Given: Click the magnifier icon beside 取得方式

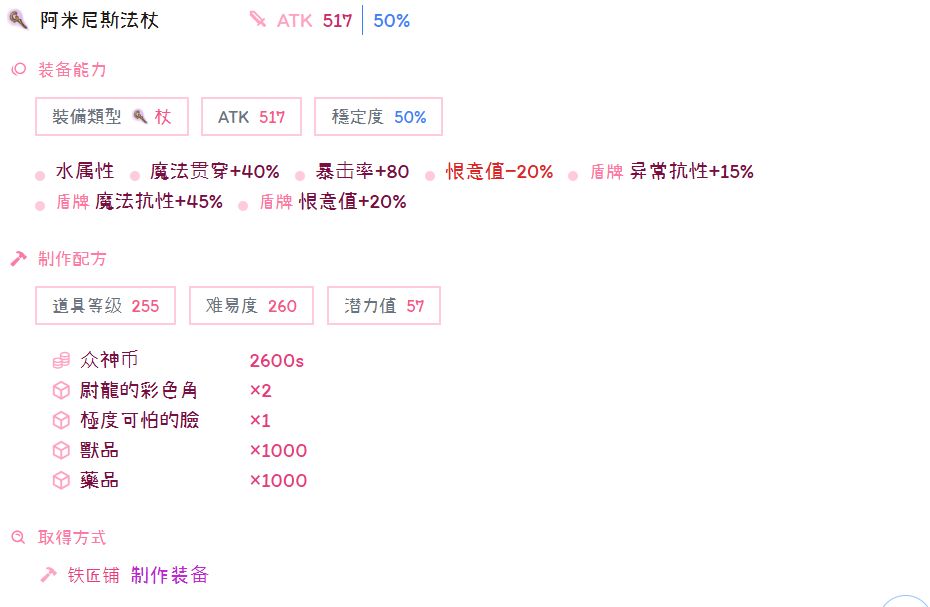Looking at the screenshot, I should click(x=18, y=538).
